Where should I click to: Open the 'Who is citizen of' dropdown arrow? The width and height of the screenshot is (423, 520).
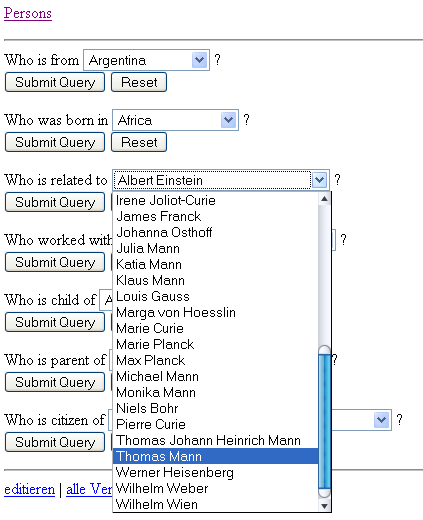point(382,420)
